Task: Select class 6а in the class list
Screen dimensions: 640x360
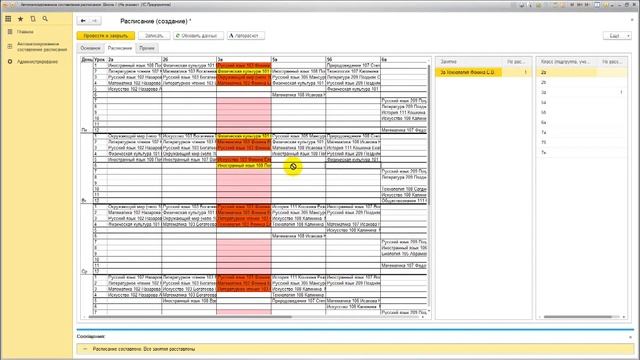Action: (581, 122)
